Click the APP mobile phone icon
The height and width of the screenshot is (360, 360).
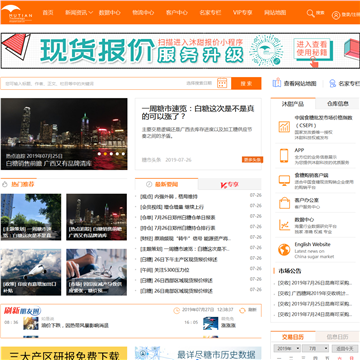click(284, 155)
